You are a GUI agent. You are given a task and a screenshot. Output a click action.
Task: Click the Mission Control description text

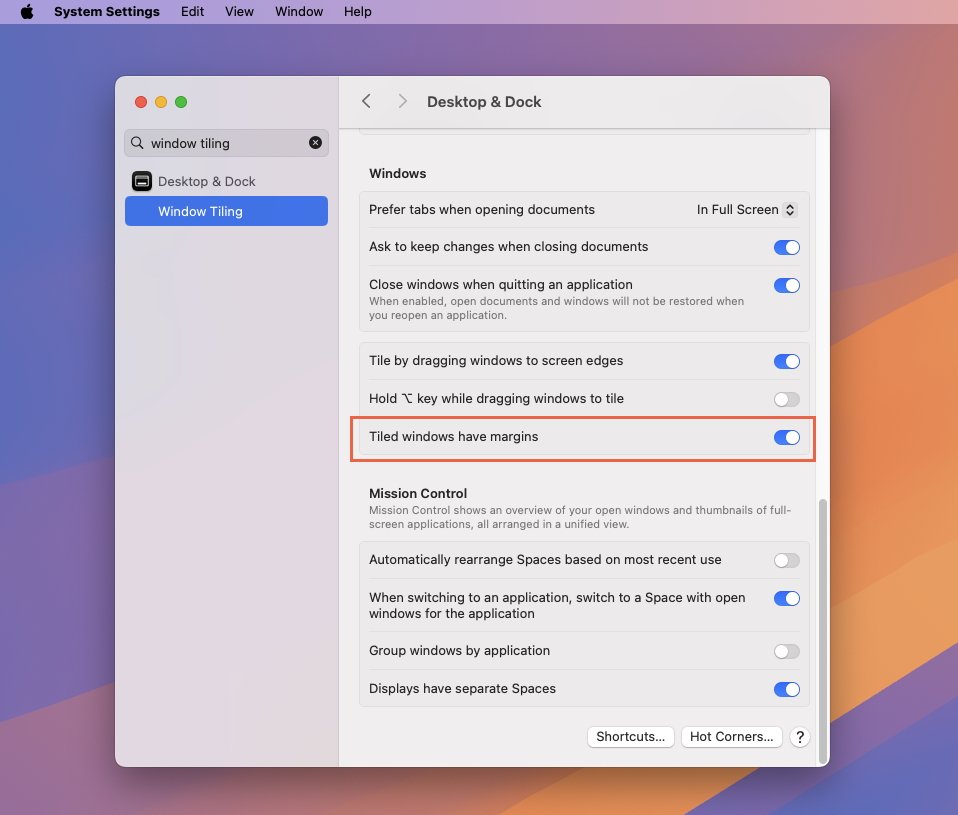(580, 517)
